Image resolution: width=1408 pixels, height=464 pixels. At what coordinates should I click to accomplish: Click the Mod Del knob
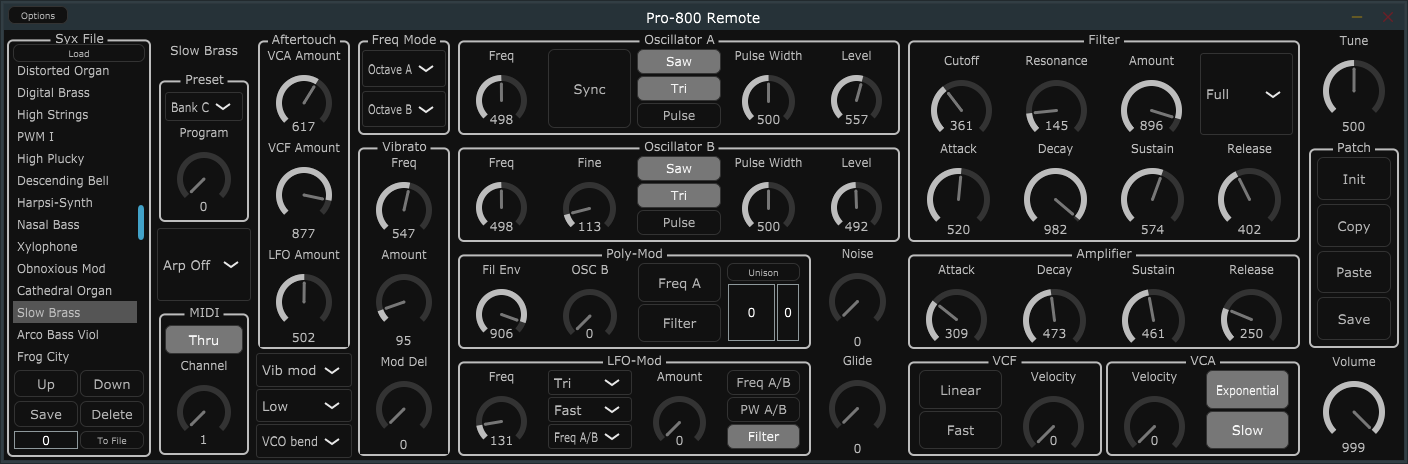(x=403, y=406)
